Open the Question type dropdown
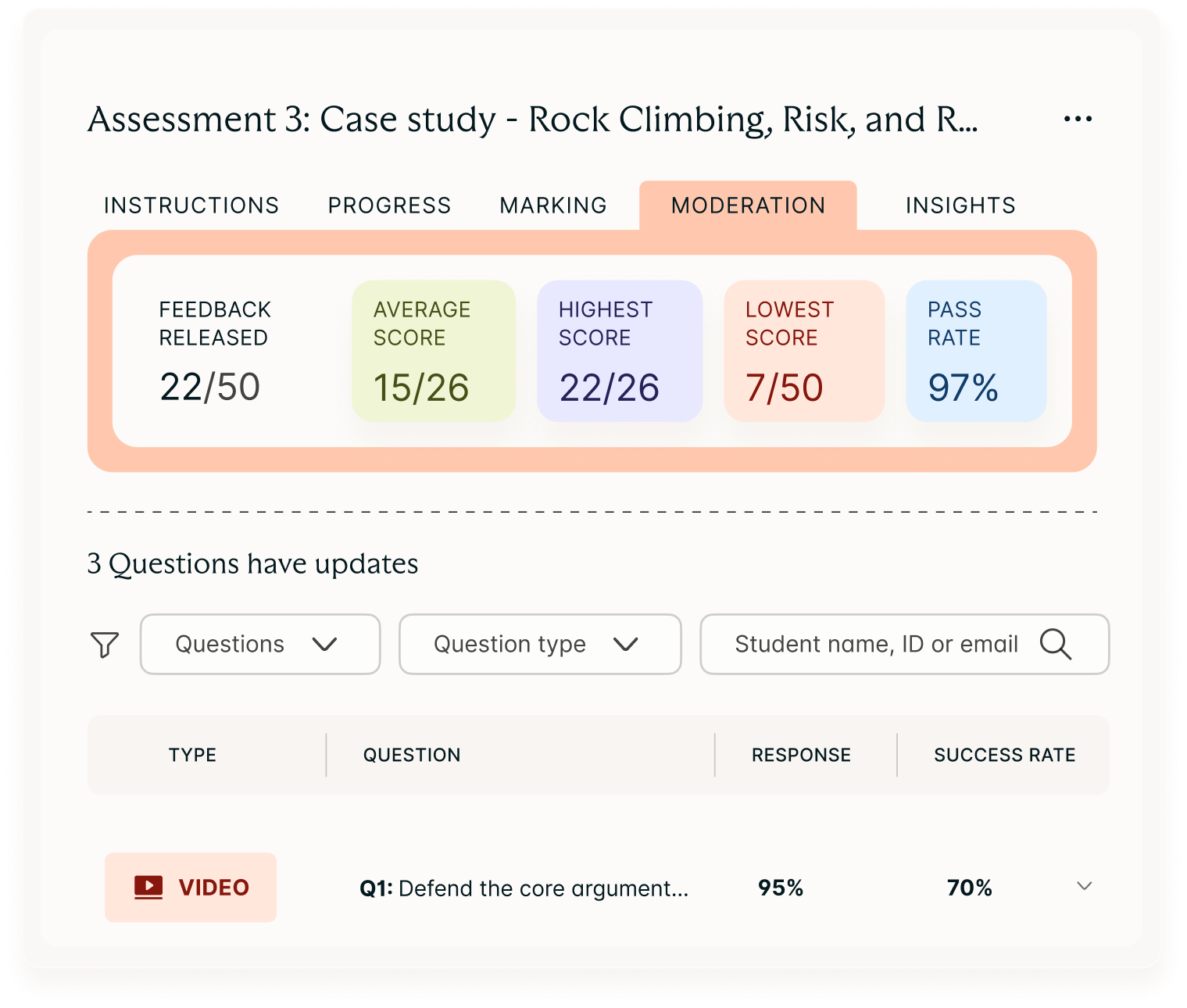Image resolution: width=1187 pixels, height=1008 pixels. (539, 645)
